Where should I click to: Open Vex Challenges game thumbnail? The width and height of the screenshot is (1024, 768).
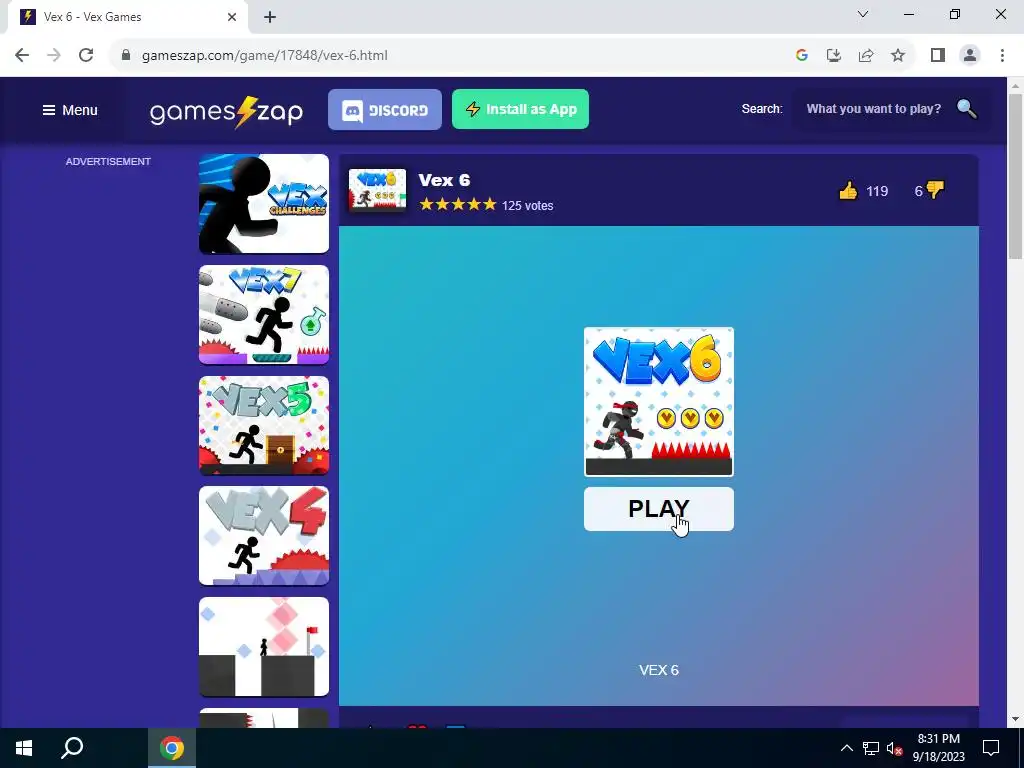[264, 204]
